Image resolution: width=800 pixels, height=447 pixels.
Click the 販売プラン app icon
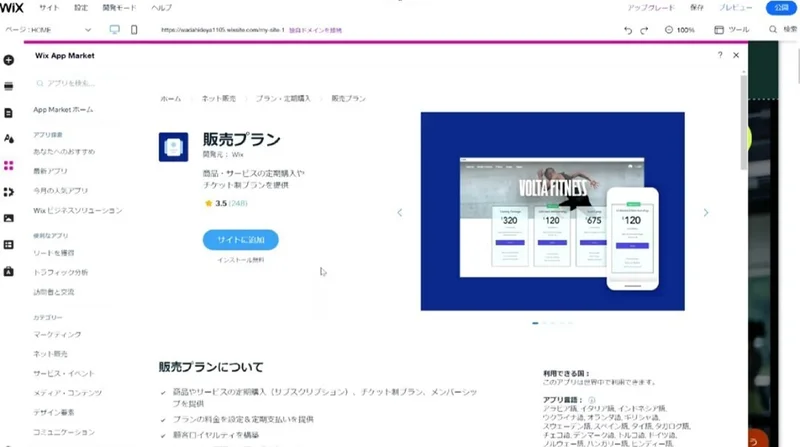coord(173,147)
